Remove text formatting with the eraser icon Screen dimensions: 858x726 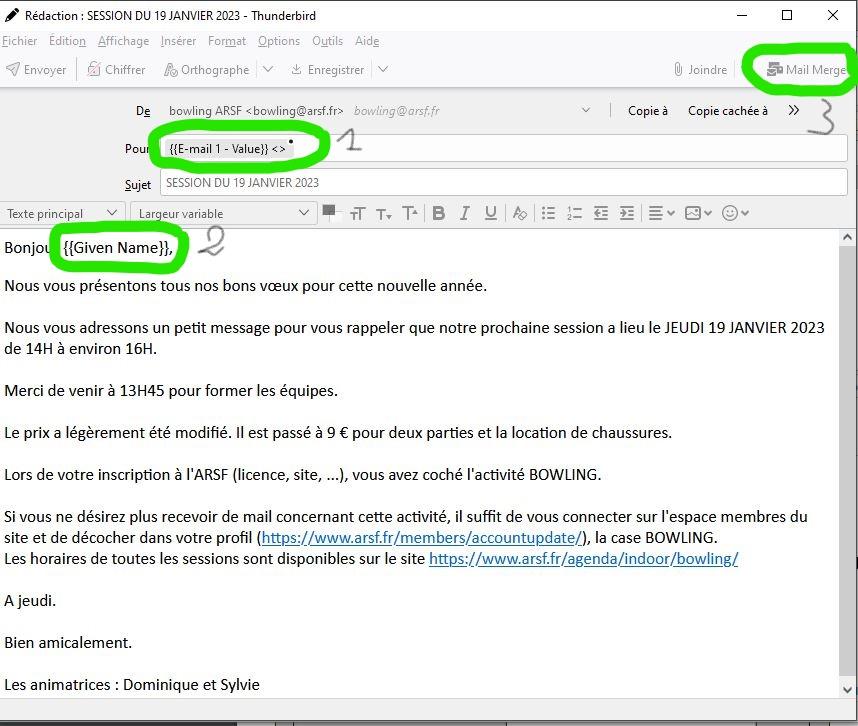point(519,213)
